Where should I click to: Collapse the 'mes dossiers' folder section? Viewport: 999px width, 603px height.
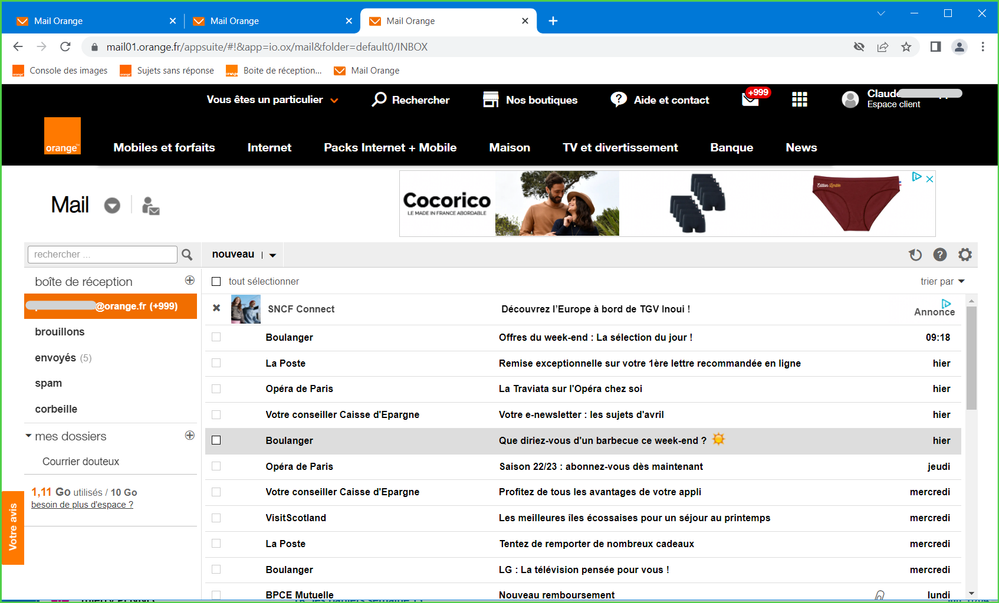click(x=29, y=436)
